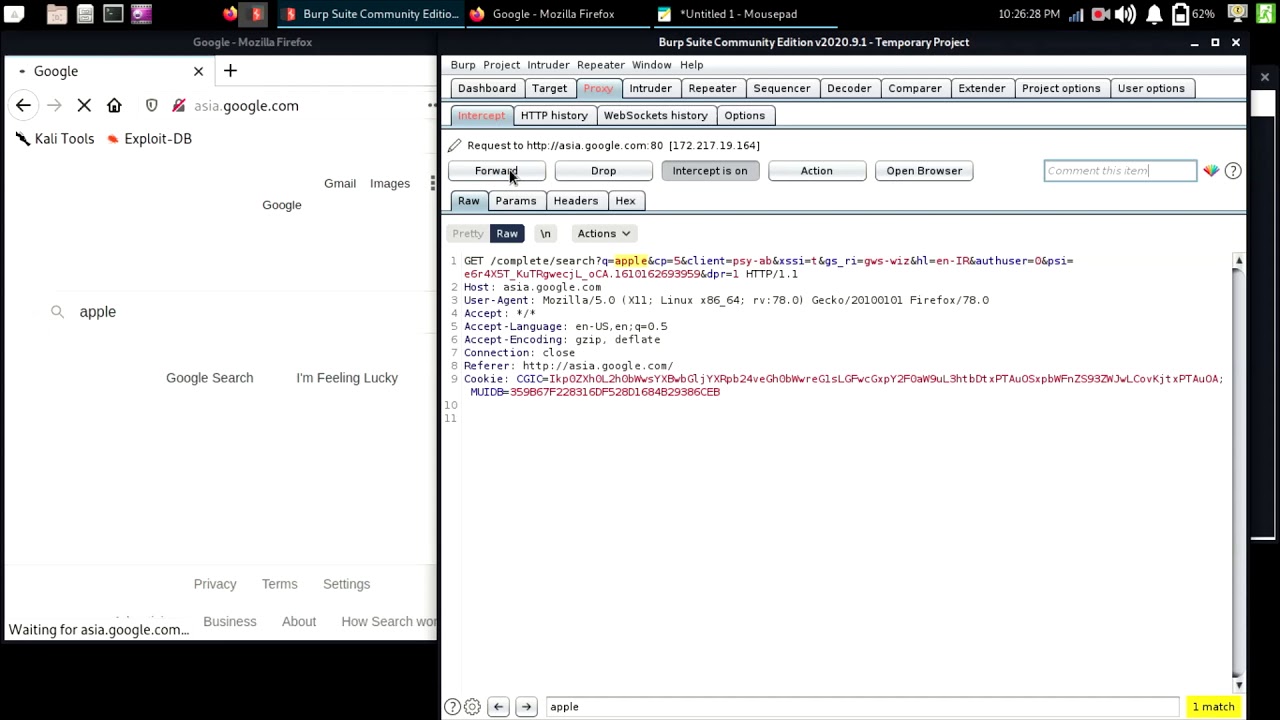Click the search settings gear icon
This screenshot has height=720, width=1280.
(472, 707)
